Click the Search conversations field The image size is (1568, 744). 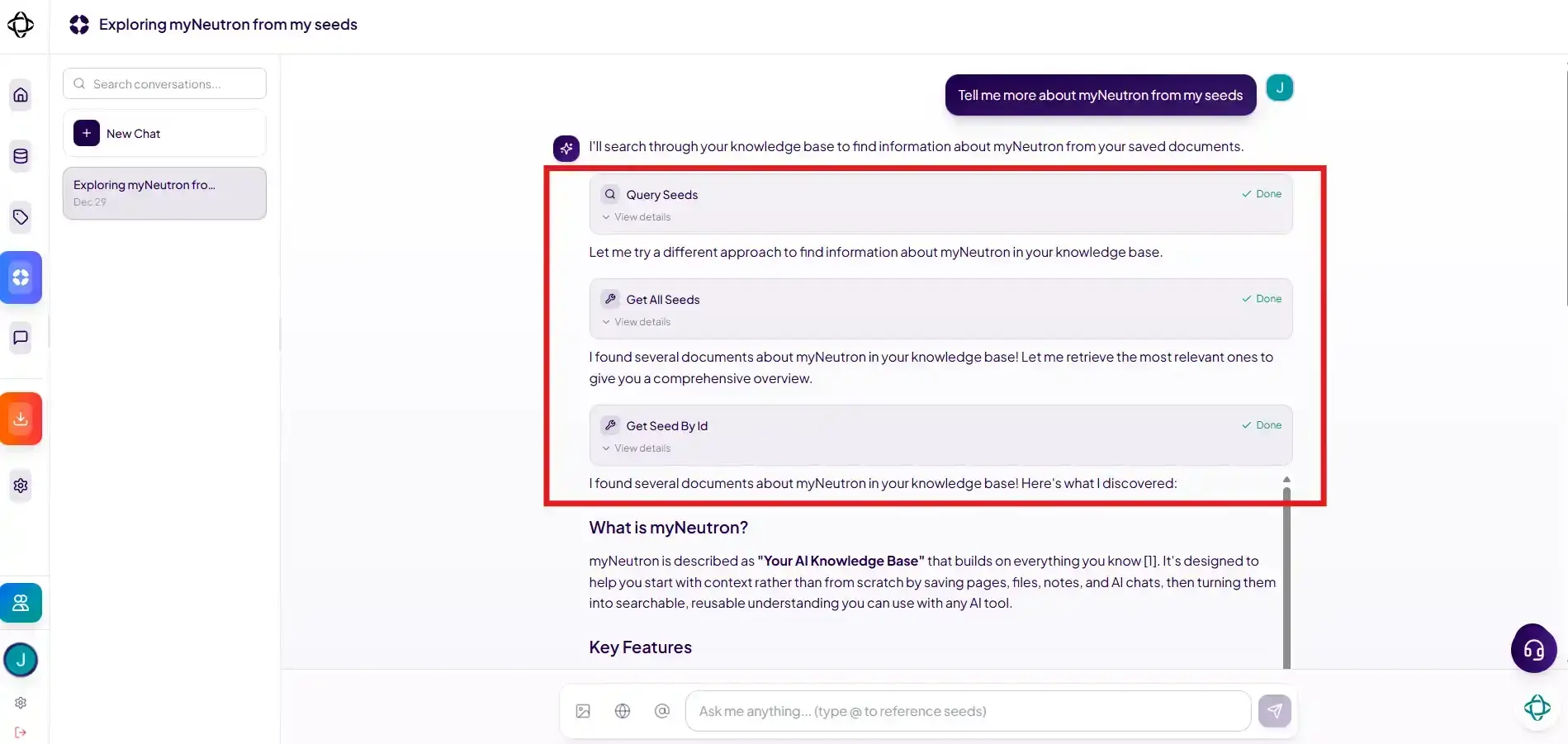click(164, 83)
